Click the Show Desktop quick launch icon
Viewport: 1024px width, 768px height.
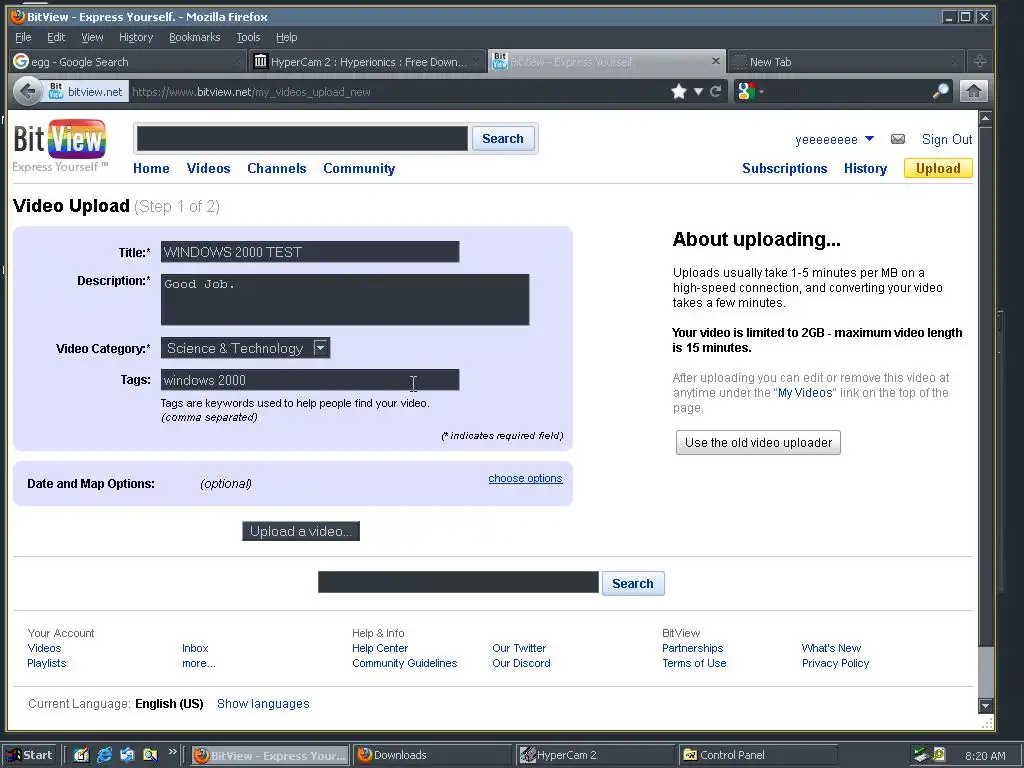[x=81, y=755]
